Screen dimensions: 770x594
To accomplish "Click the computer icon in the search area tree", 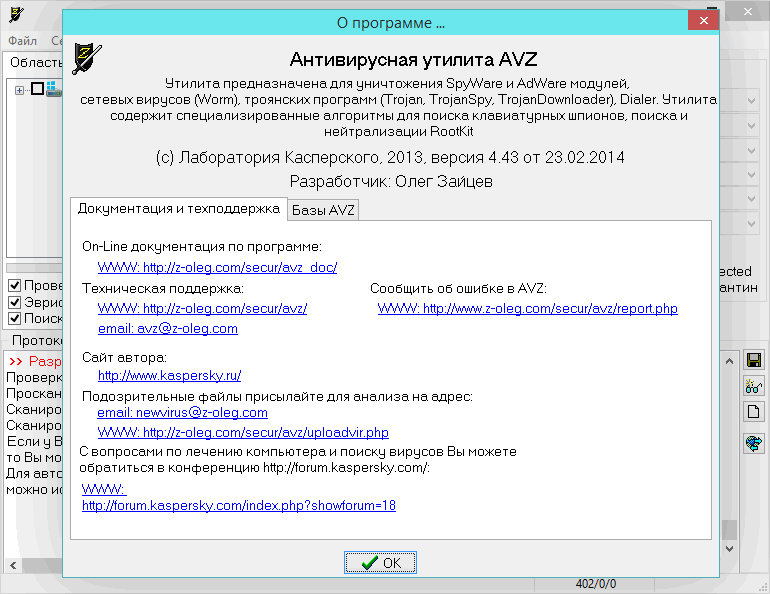I will pos(54,89).
